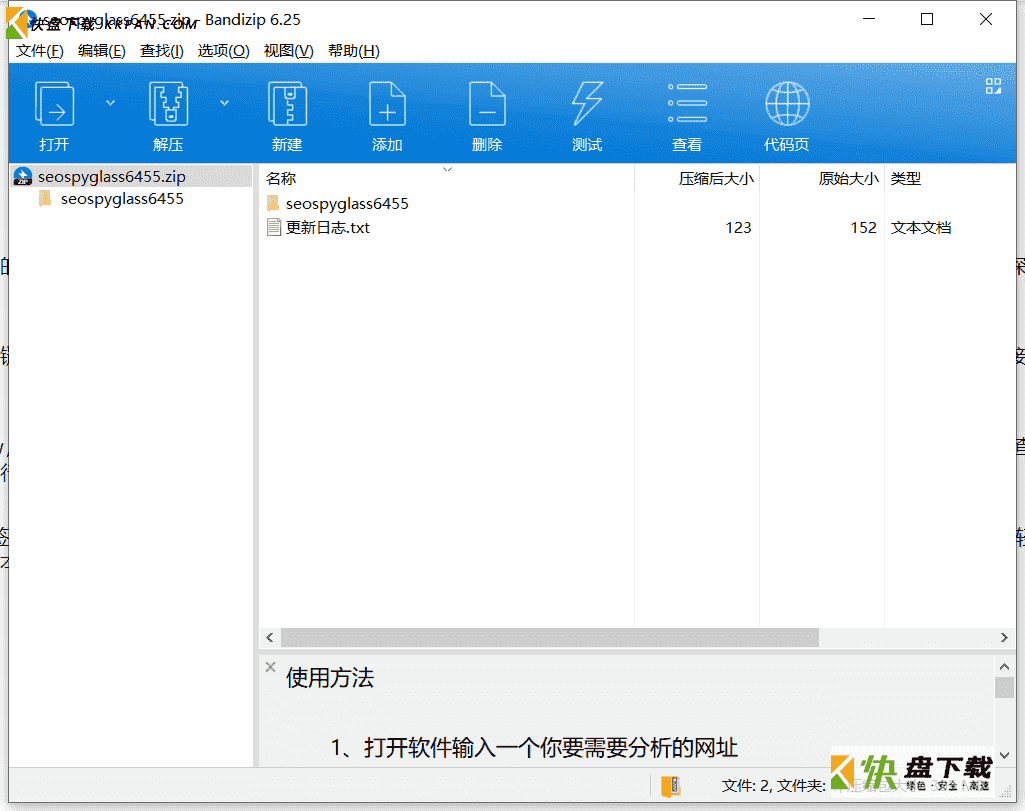Click the folder icon beside seospyglass6455 in tree
The height and width of the screenshot is (811, 1025).
click(45, 199)
